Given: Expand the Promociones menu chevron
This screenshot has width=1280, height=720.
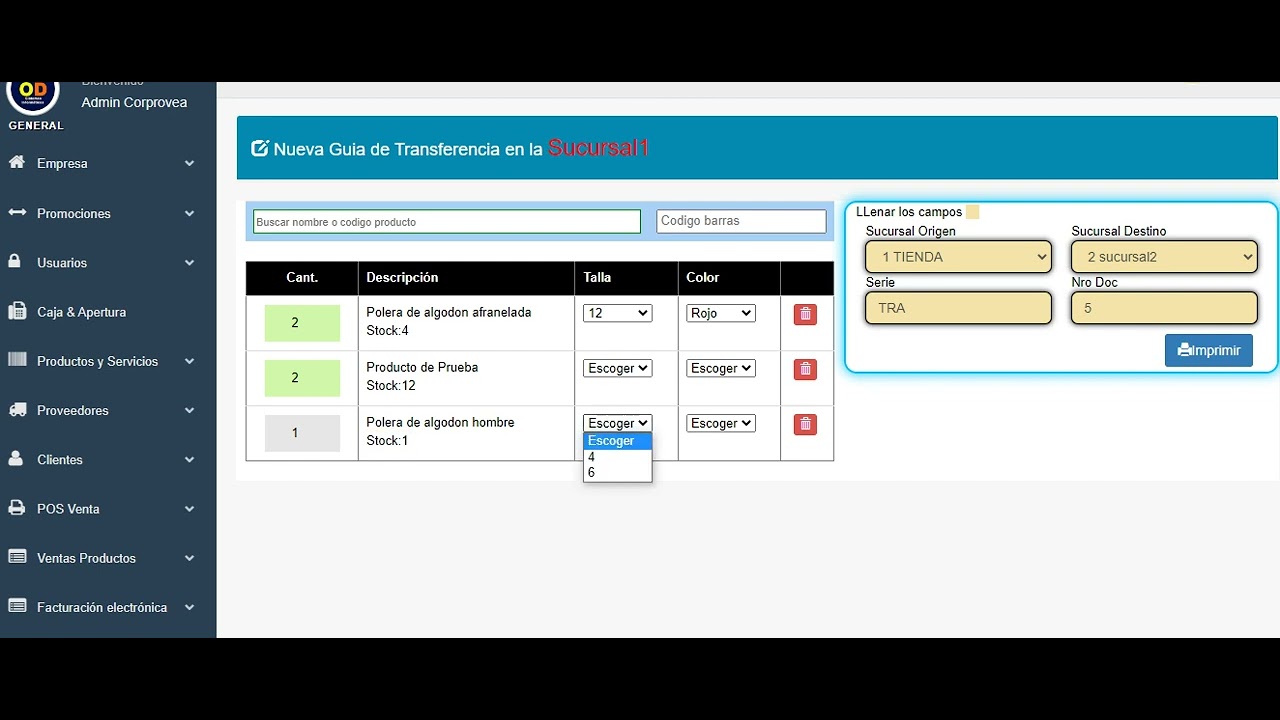Looking at the screenshot, I should (x=189, y=213).
